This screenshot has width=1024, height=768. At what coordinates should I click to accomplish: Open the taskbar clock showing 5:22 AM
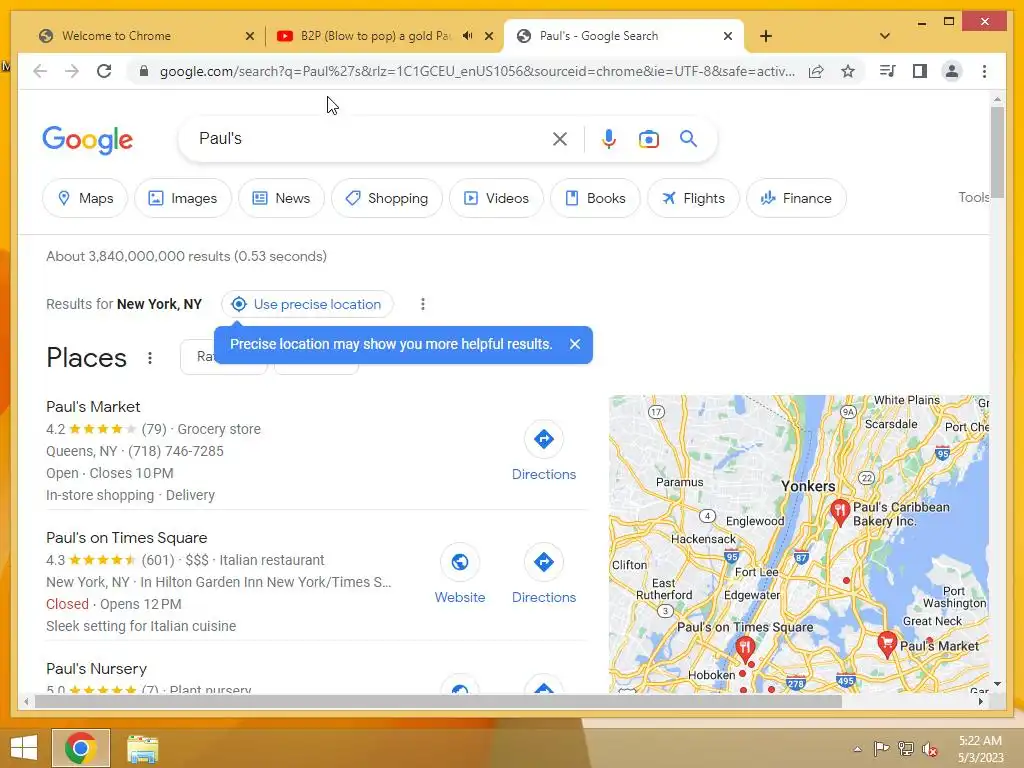click(980, 749)
